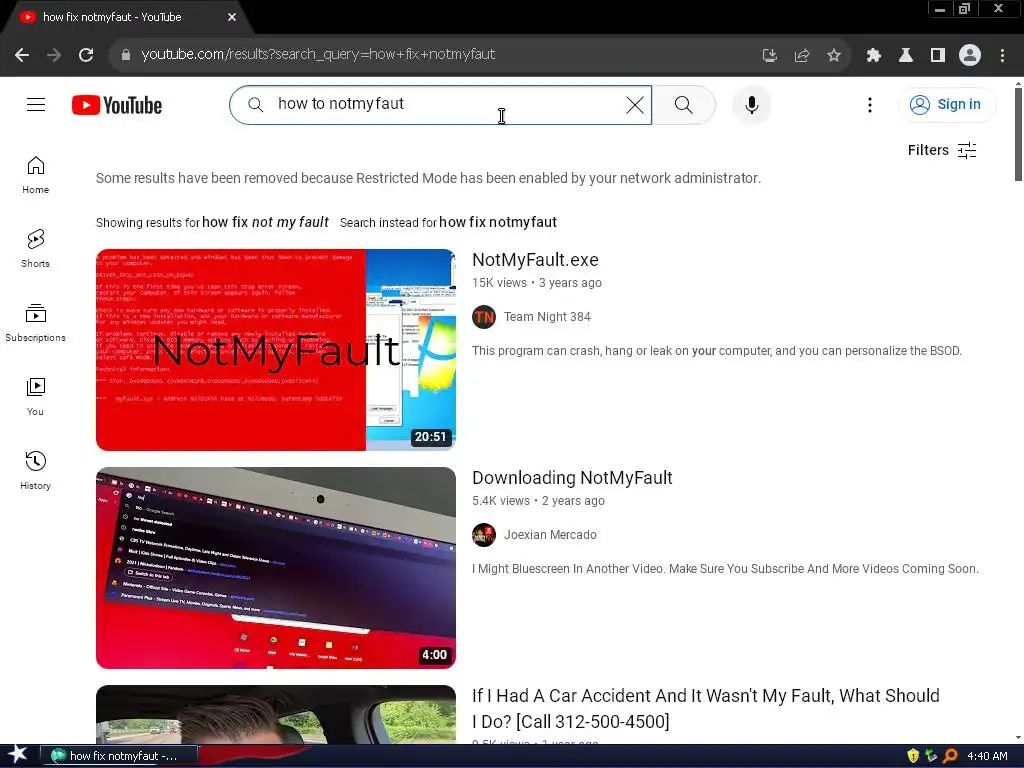
Task: Open the car accident video title
Action: (x=705, y=709)
